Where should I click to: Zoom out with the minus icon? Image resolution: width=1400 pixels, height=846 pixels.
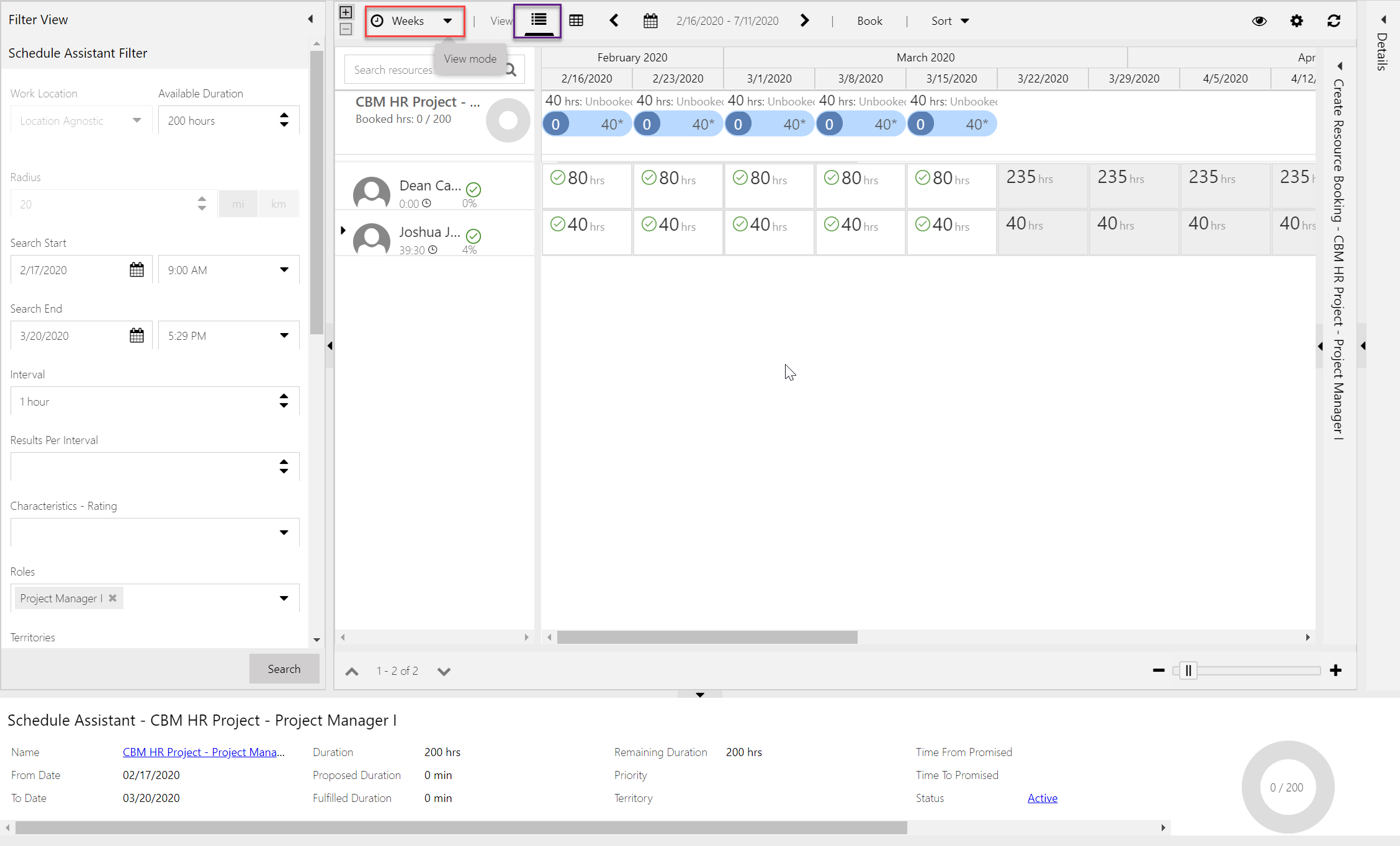click(x=1158, y=670)
